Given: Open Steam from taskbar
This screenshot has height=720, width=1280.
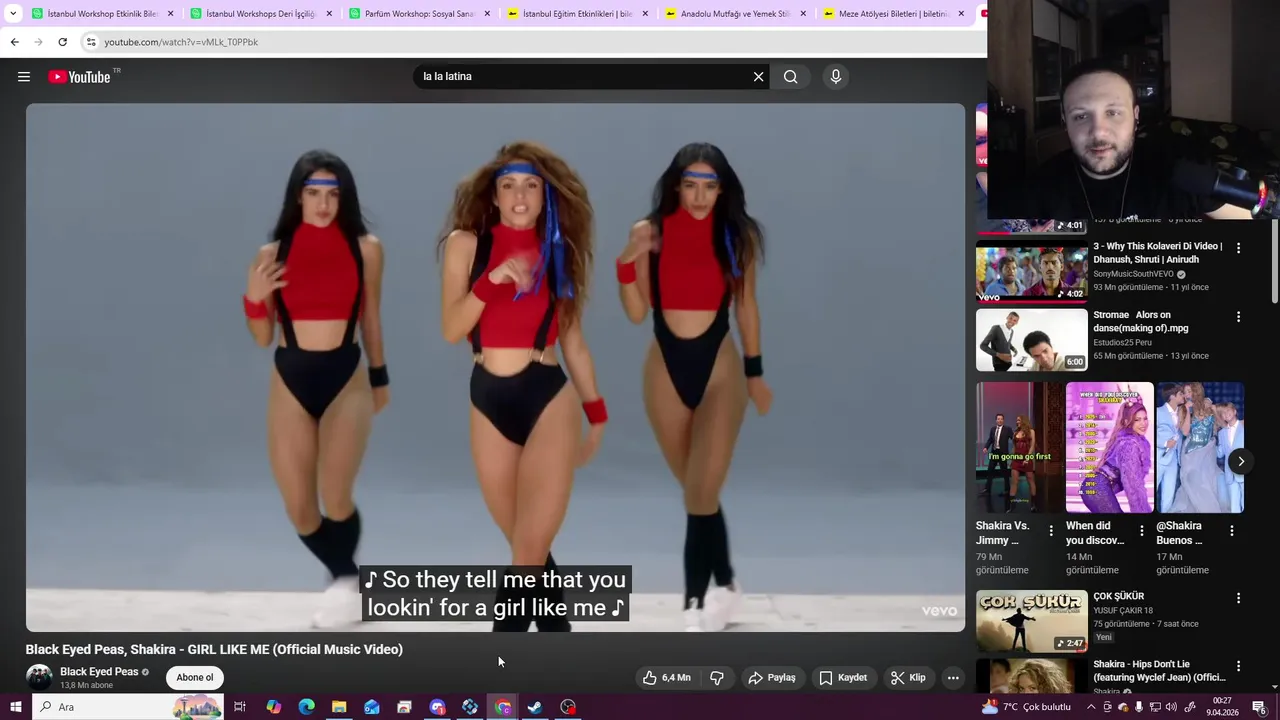Looking at the screenshot, I should tap(535, 707).
